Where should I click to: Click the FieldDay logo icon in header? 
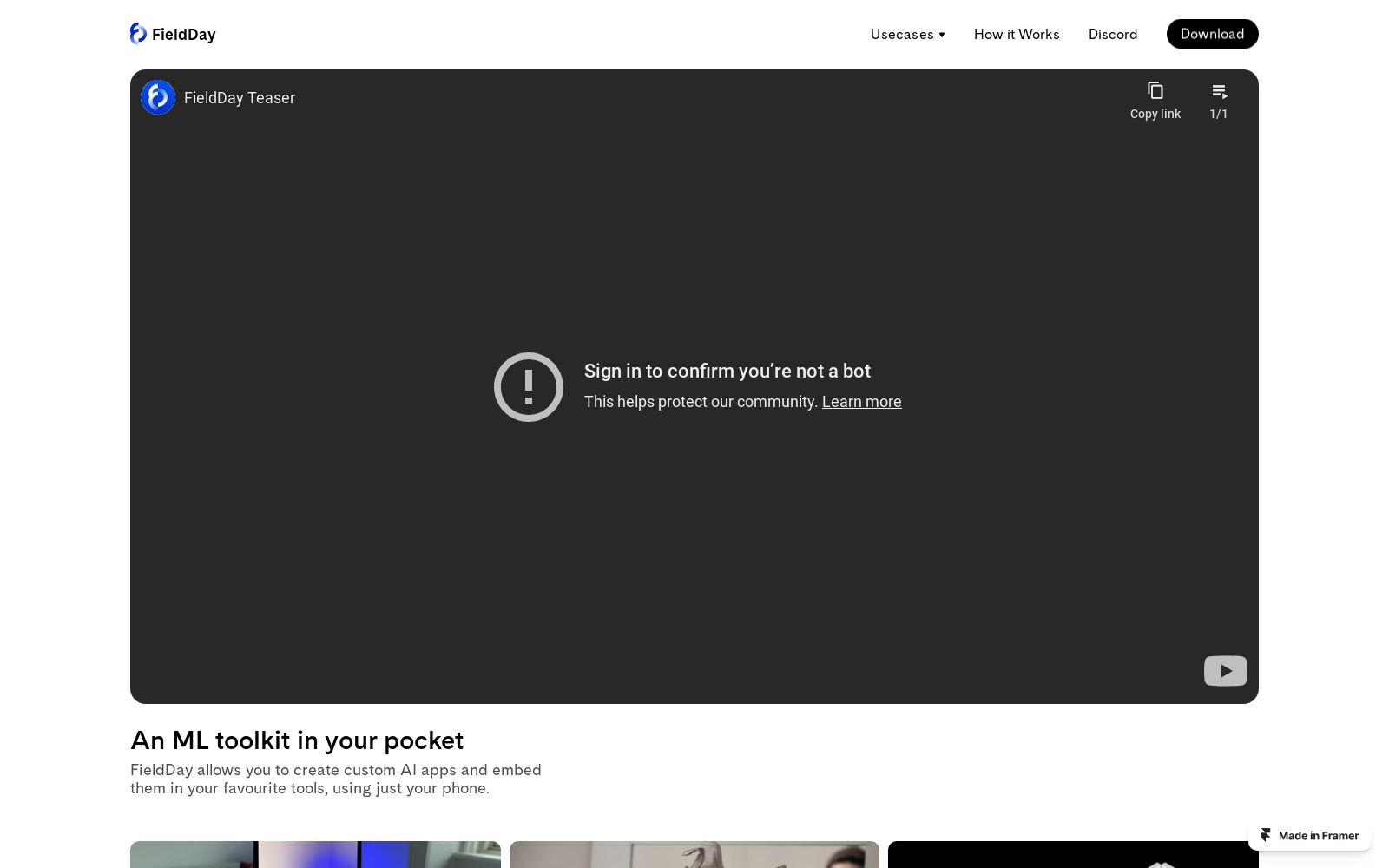[x=138, y=33]
